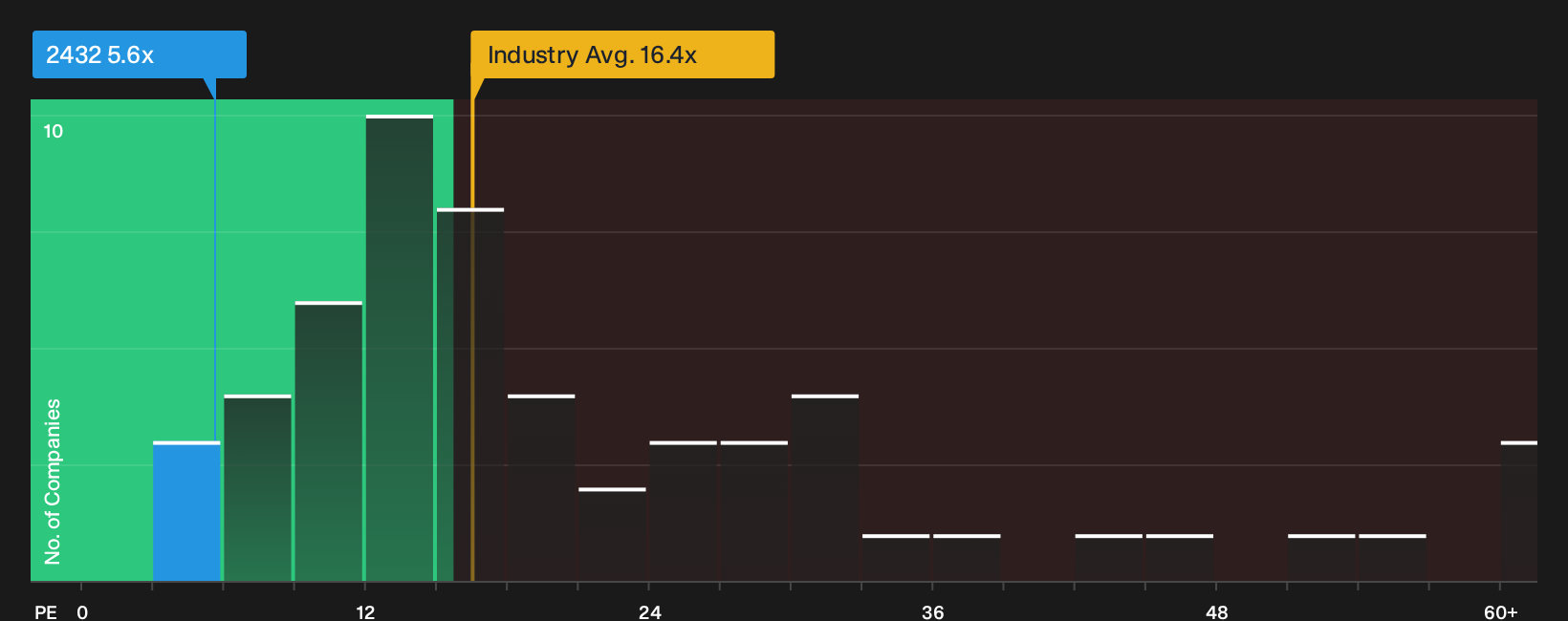The width and height of the screenshot is (1568, 621).
Task: Click the '36' x-axis tick label
Action: (x=933, y=611)
